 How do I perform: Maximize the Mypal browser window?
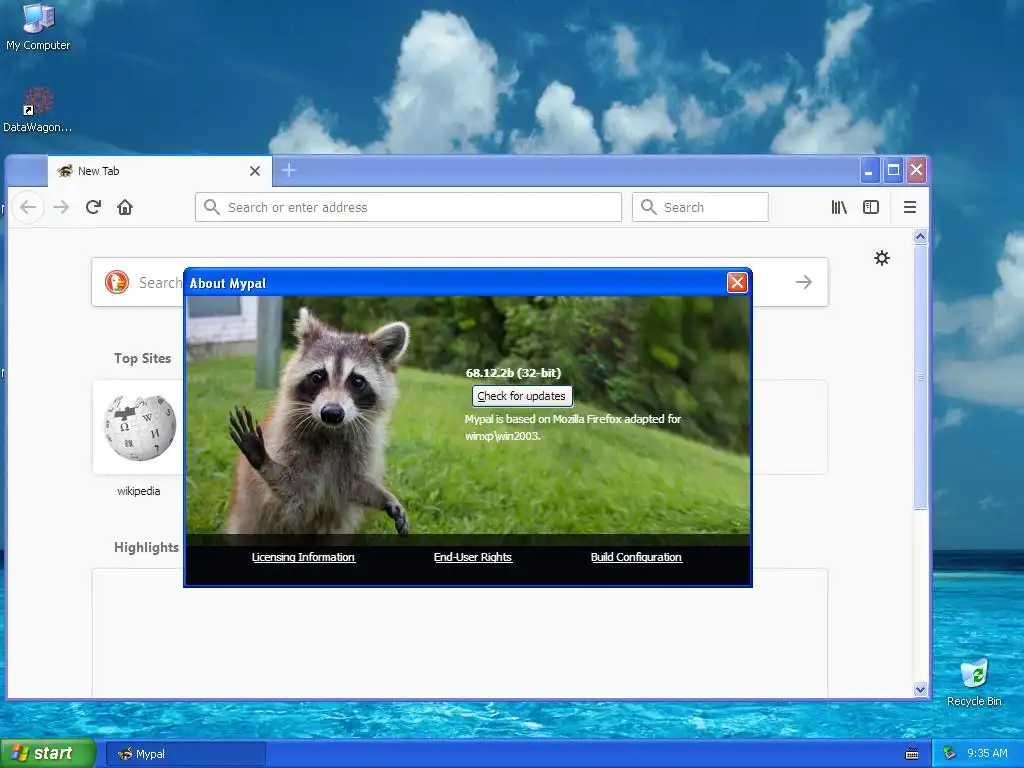click(893, 170)
